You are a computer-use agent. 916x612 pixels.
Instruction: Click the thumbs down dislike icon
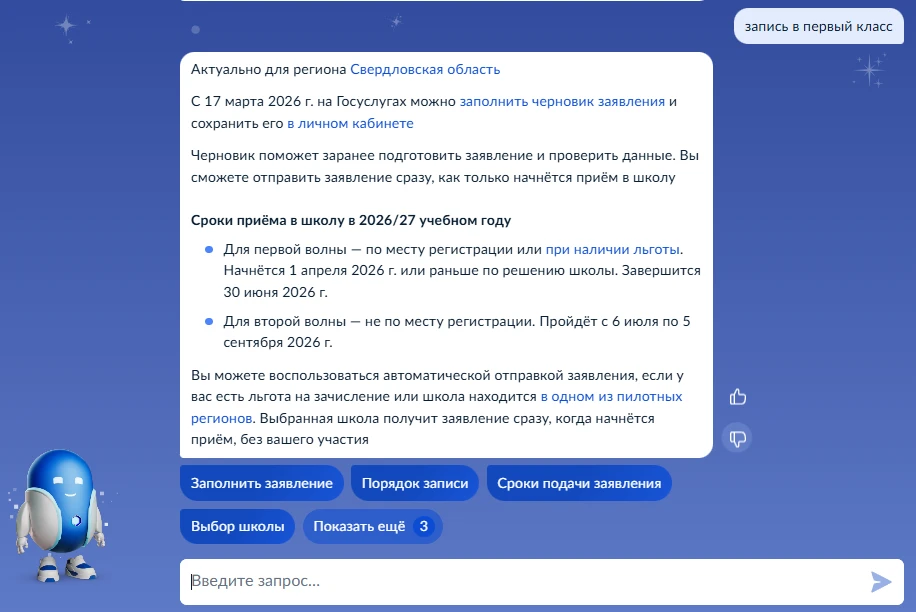(738, 438)
